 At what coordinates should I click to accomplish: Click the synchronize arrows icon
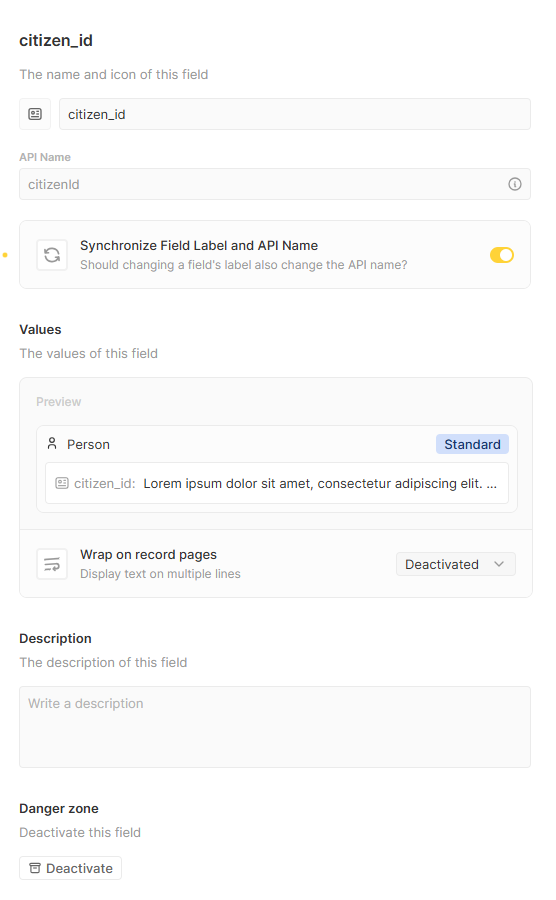52,255
